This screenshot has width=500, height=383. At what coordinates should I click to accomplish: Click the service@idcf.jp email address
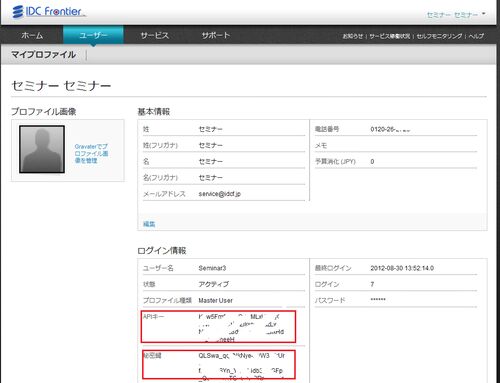[219, 194]
